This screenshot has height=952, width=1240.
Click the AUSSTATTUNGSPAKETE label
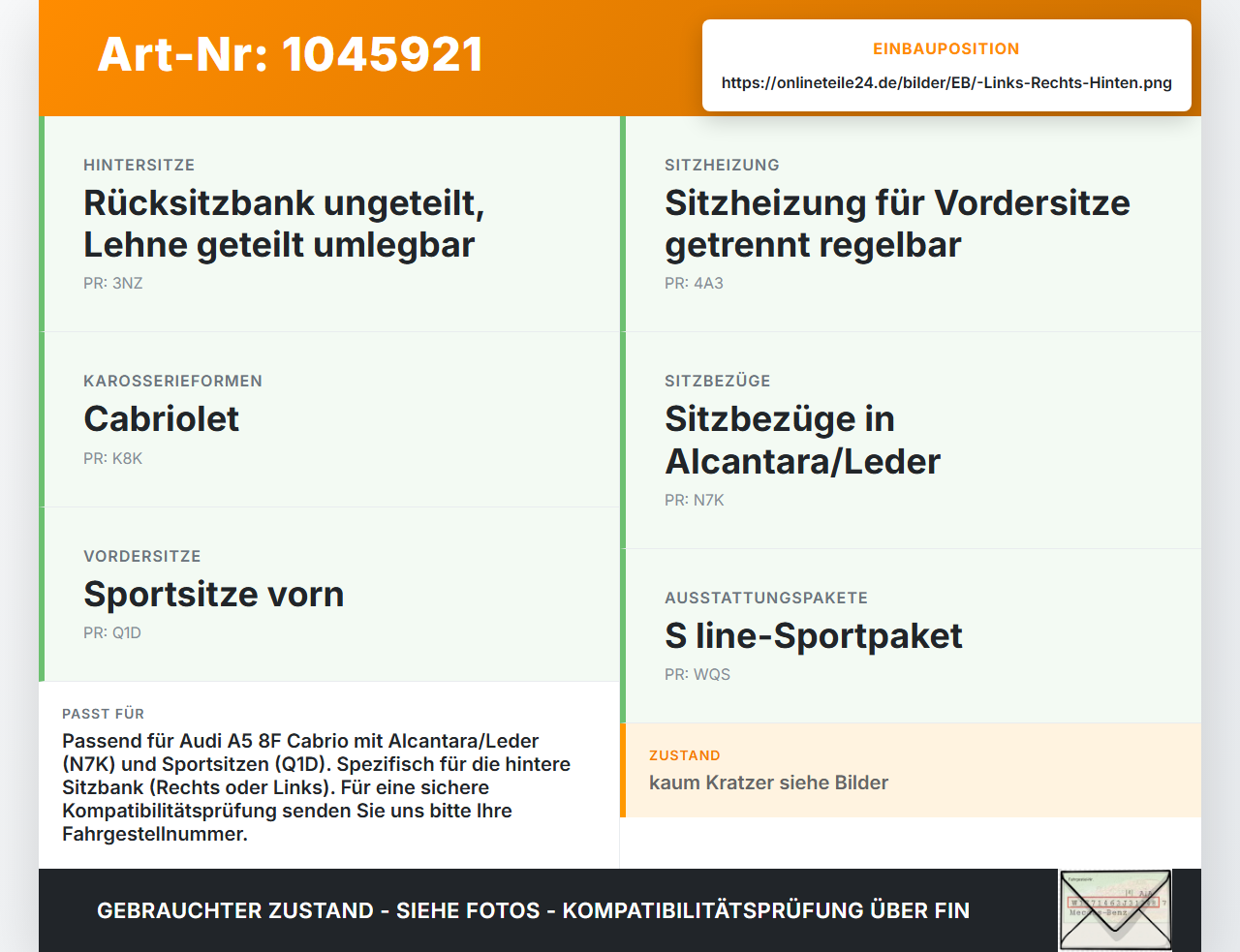766,598
